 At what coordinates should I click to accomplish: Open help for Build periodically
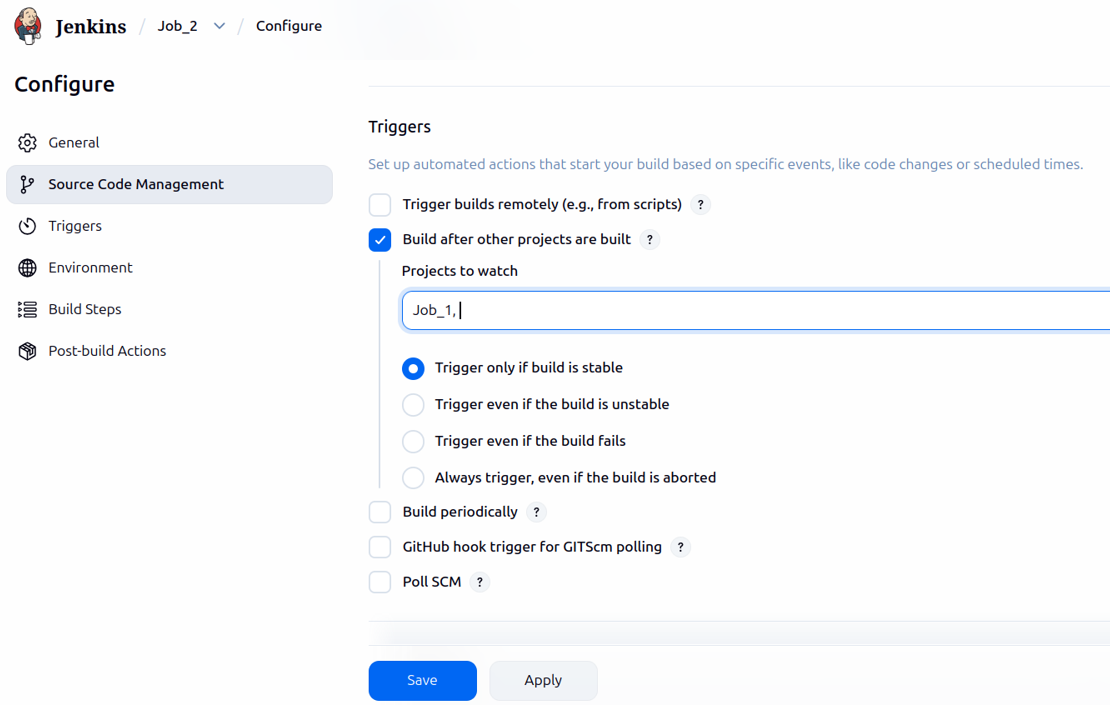pyautogui.click(x=536, y=513)
